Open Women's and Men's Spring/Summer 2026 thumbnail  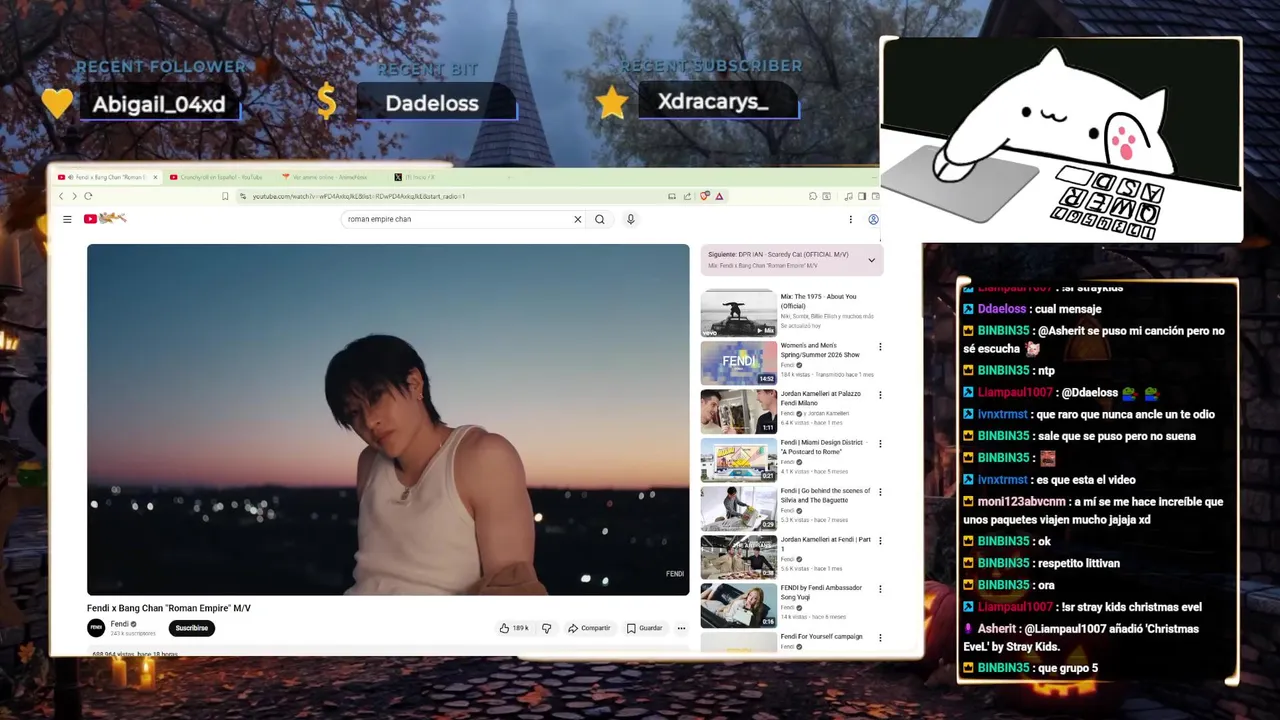[x=738, y=362]
